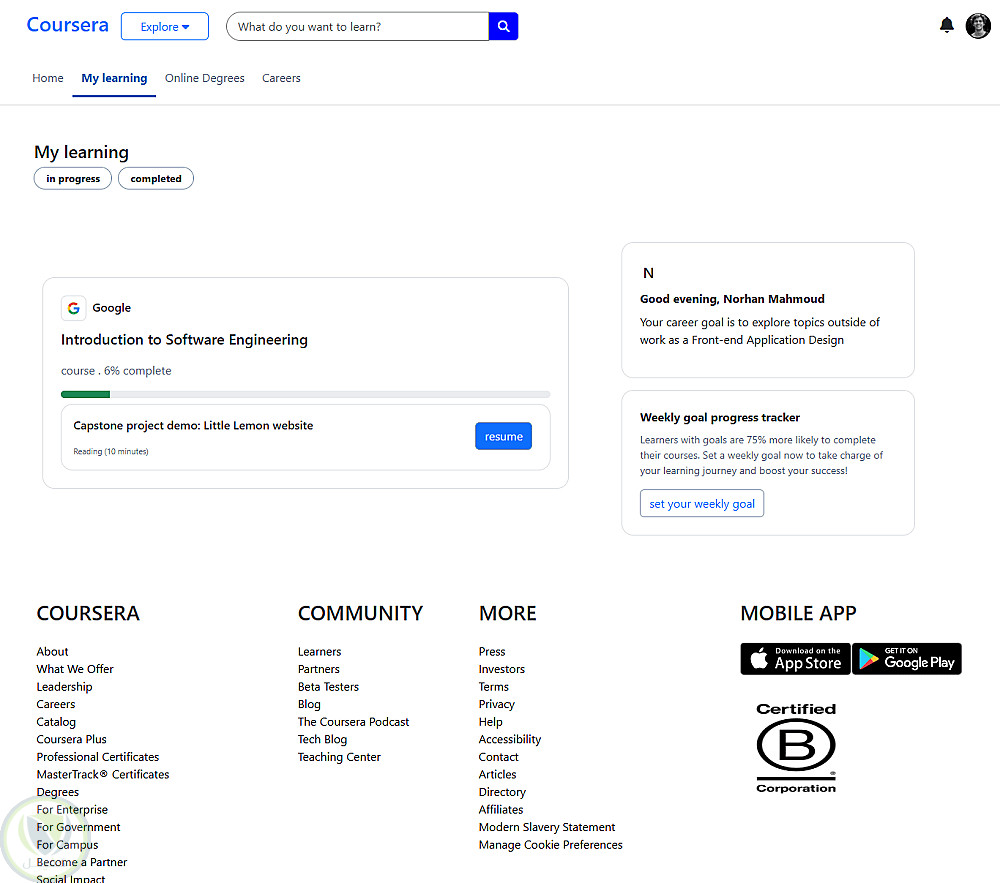Open the What We Offer footer link
The image size is (1000, 883).
pyautogui.click(x=75, y=669)
